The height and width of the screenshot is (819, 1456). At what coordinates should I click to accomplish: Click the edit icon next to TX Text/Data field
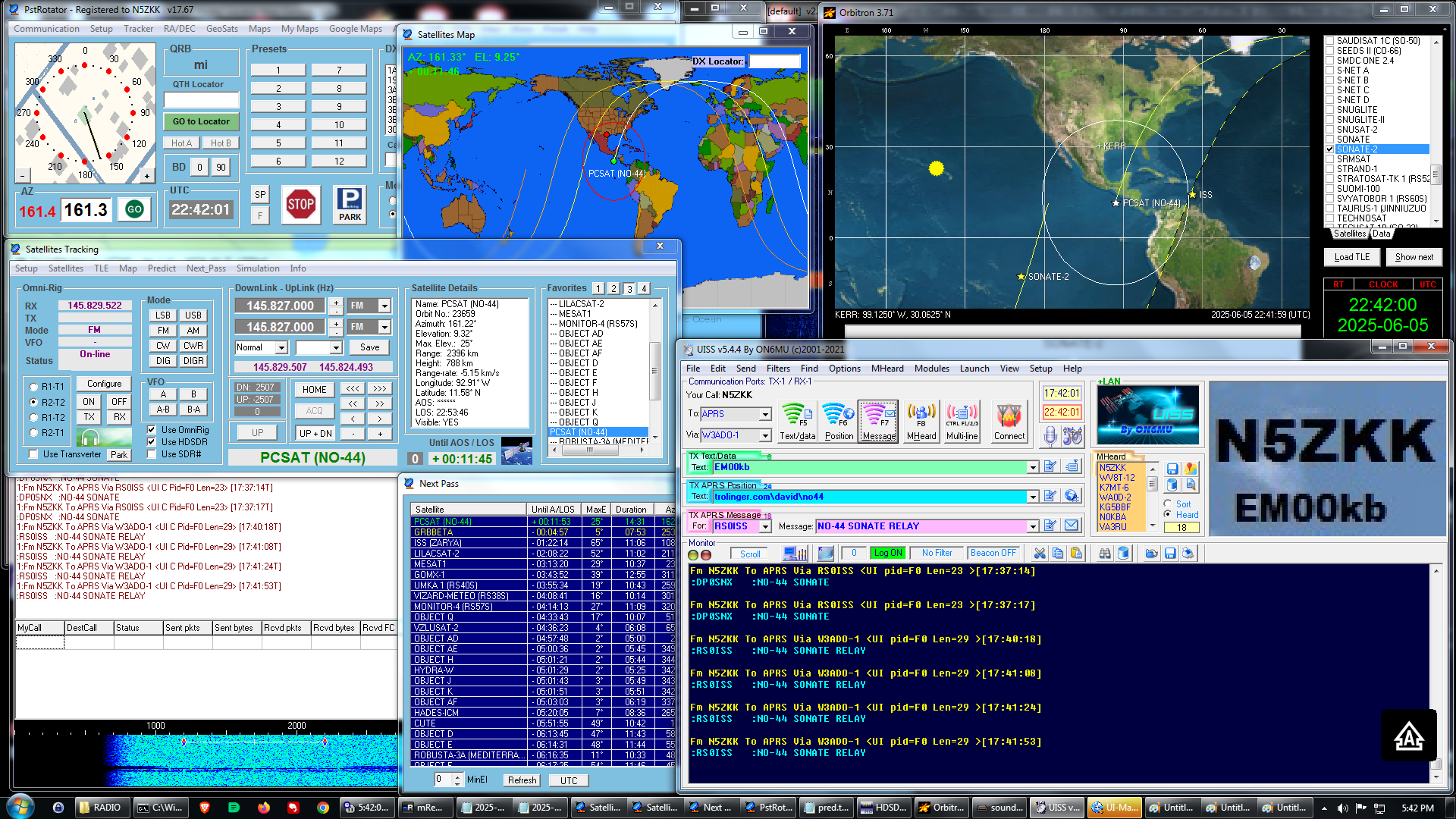click(1050, 466)
